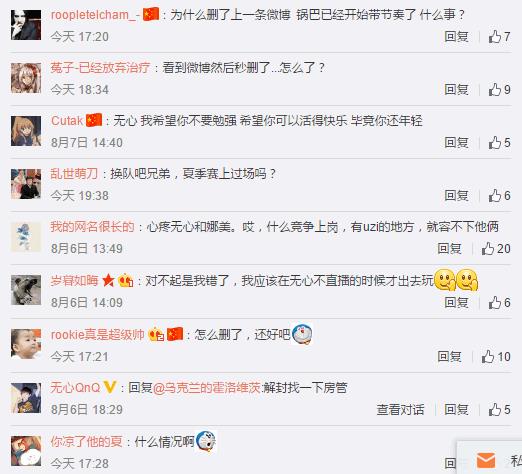Click 回复 on 岁宵如晦's comment

click(x=456, y=302)
